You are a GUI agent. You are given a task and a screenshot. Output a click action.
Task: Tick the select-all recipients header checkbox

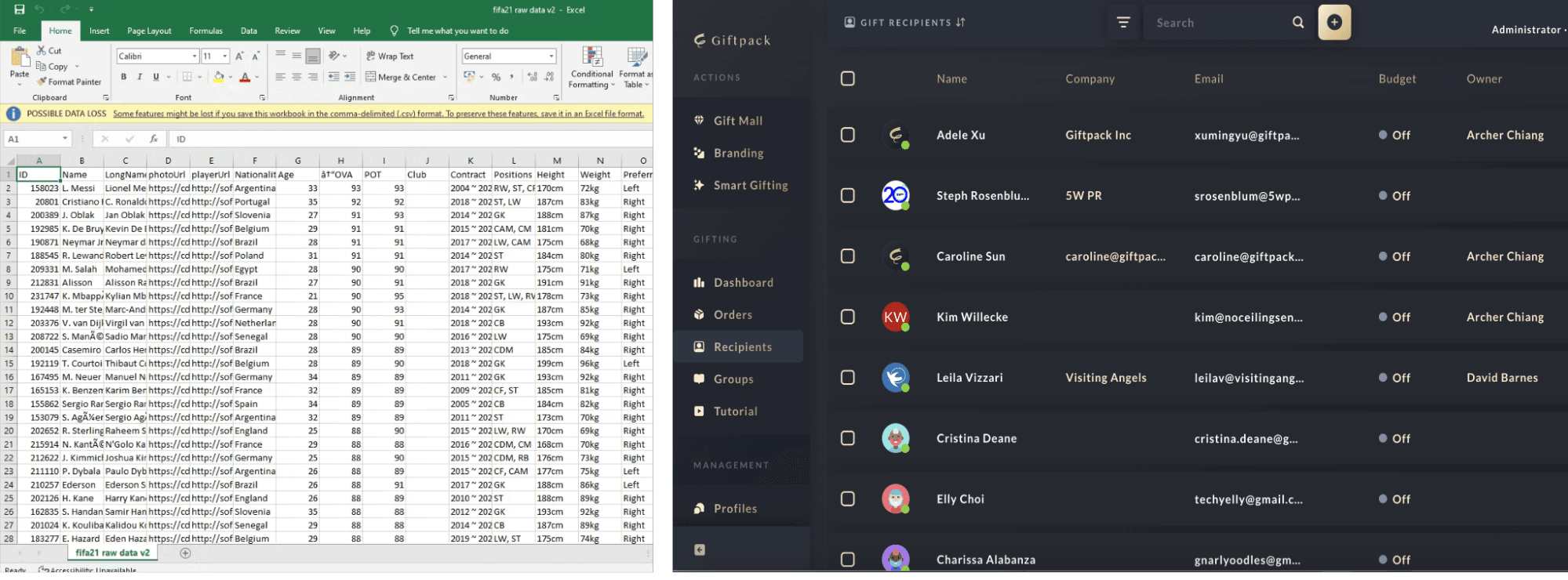pyautogui.click(x=847, y=78)
